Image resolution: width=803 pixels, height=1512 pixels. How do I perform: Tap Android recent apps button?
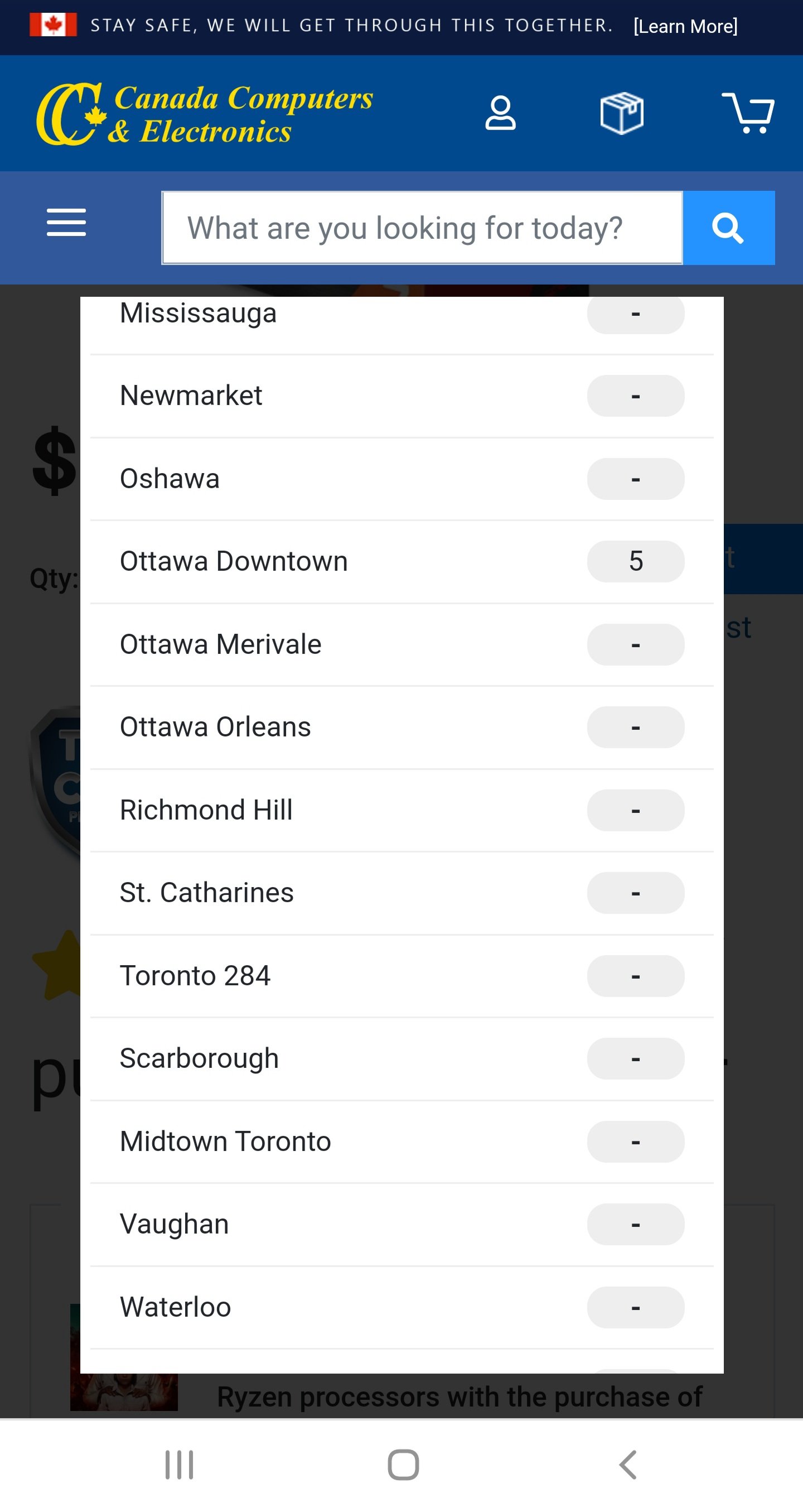click(179, 1465)
